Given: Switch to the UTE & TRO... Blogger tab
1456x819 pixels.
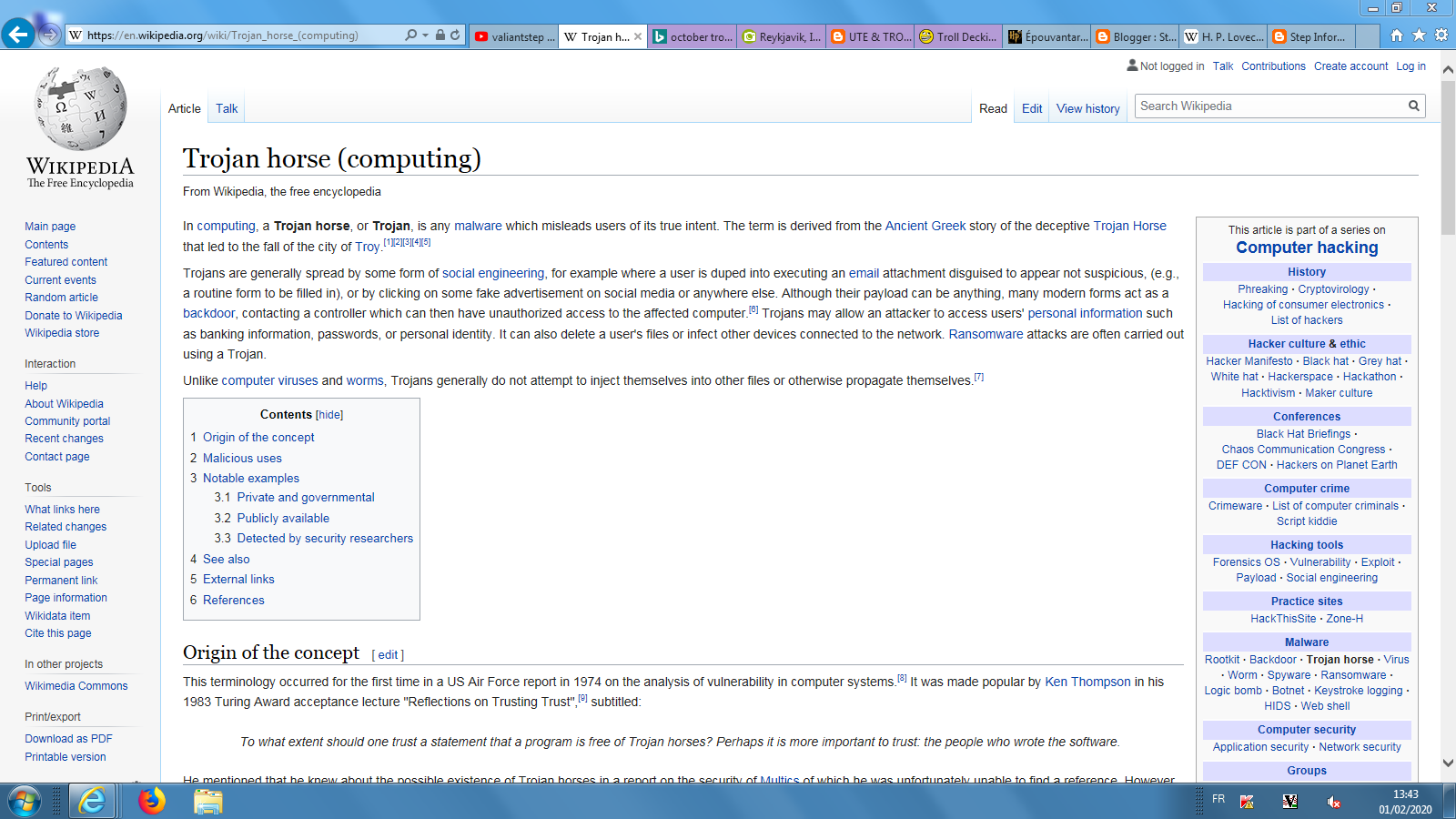Looking at the screenshot, I should (x=871, y=37).
